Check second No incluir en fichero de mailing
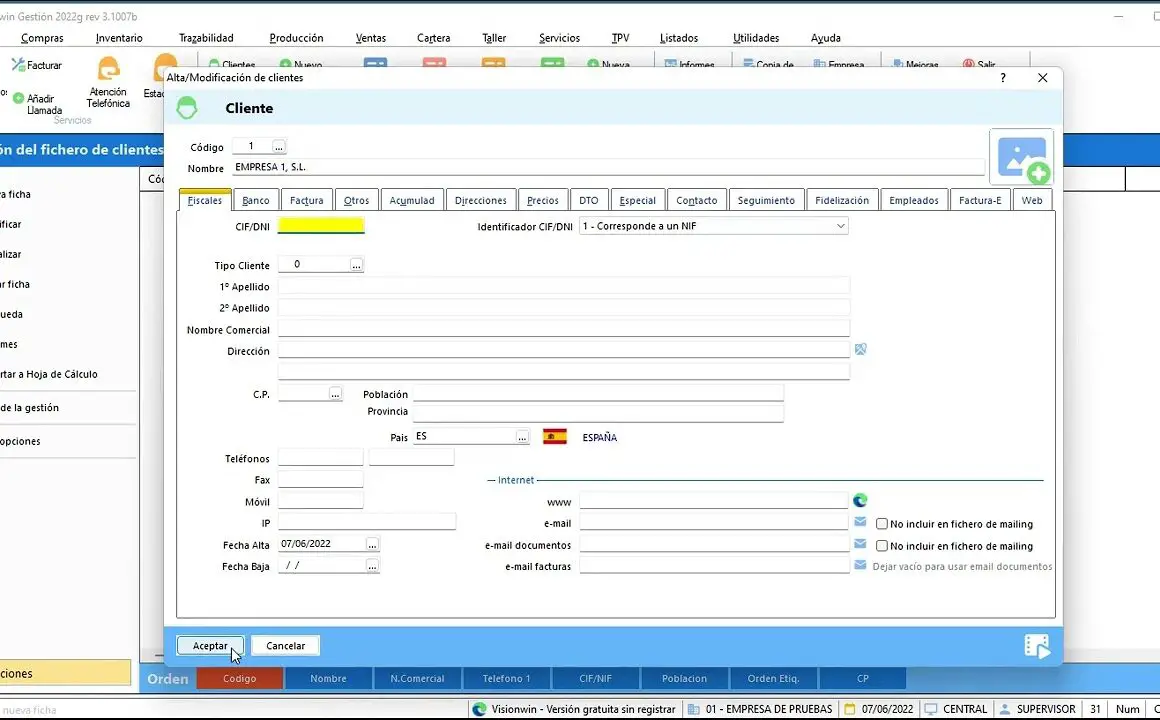The width and height of the screenshot is (1160, 720). coord(882,546)
